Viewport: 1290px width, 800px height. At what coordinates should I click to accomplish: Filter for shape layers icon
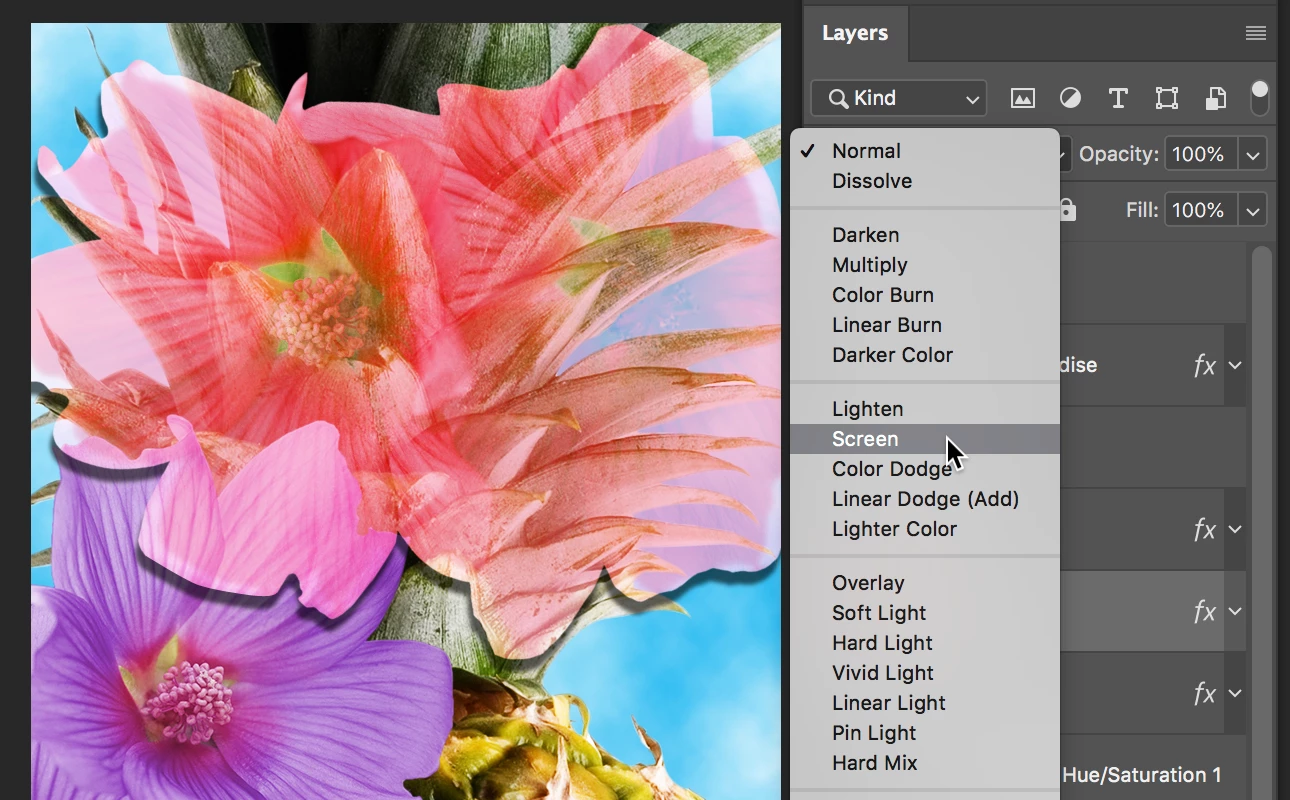point(1166,98)
